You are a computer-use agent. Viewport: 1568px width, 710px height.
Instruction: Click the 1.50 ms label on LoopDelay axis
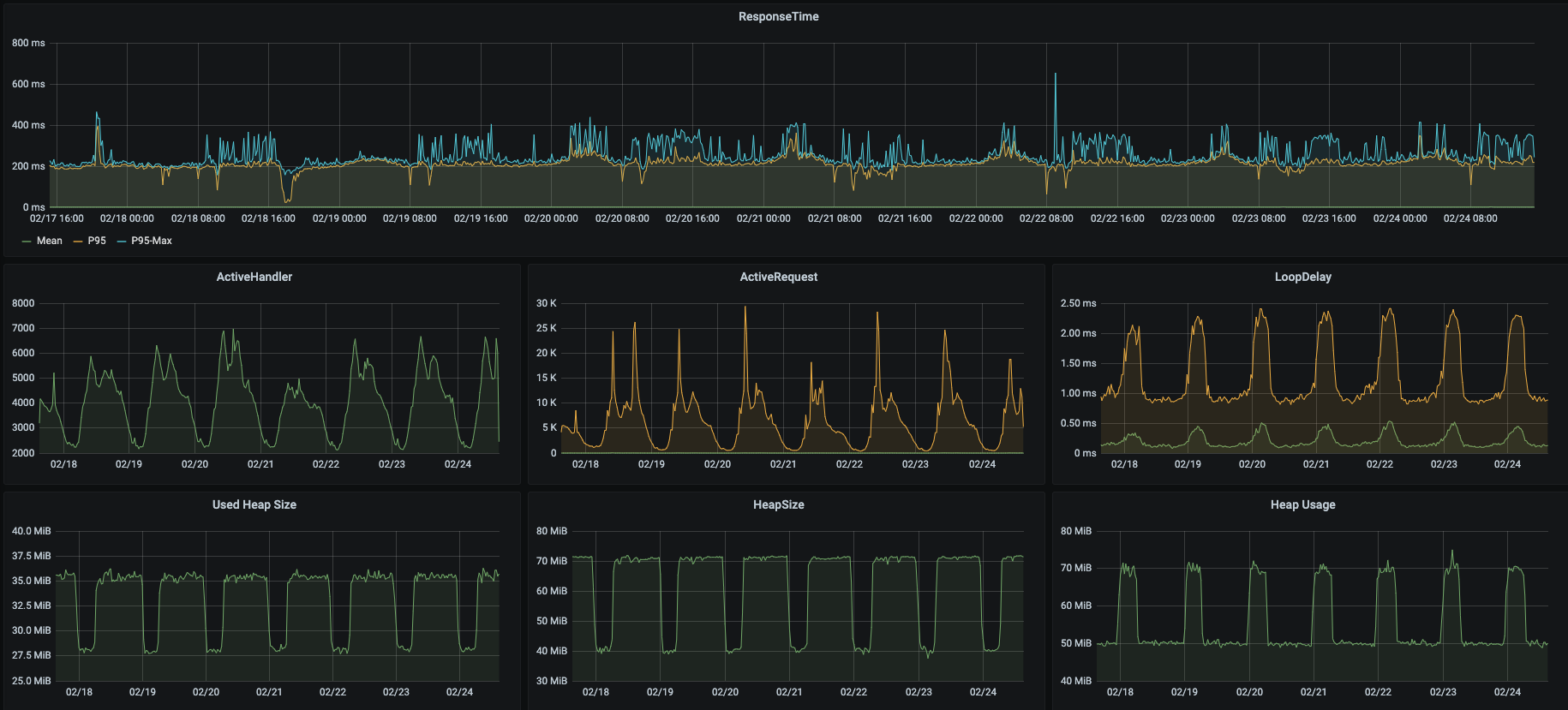point(1078,363)
